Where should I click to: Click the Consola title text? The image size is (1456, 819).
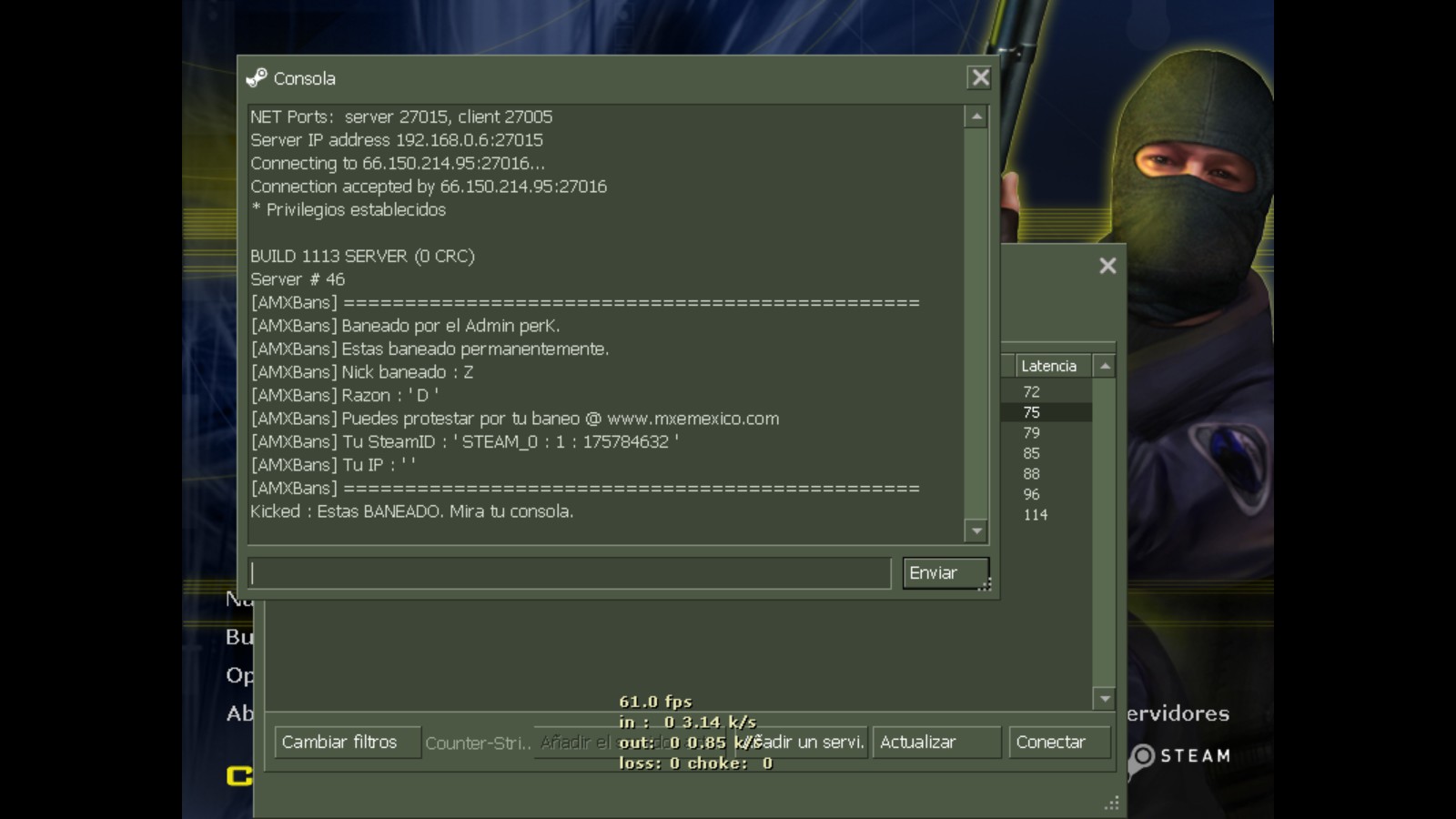[x=304, y=78]
